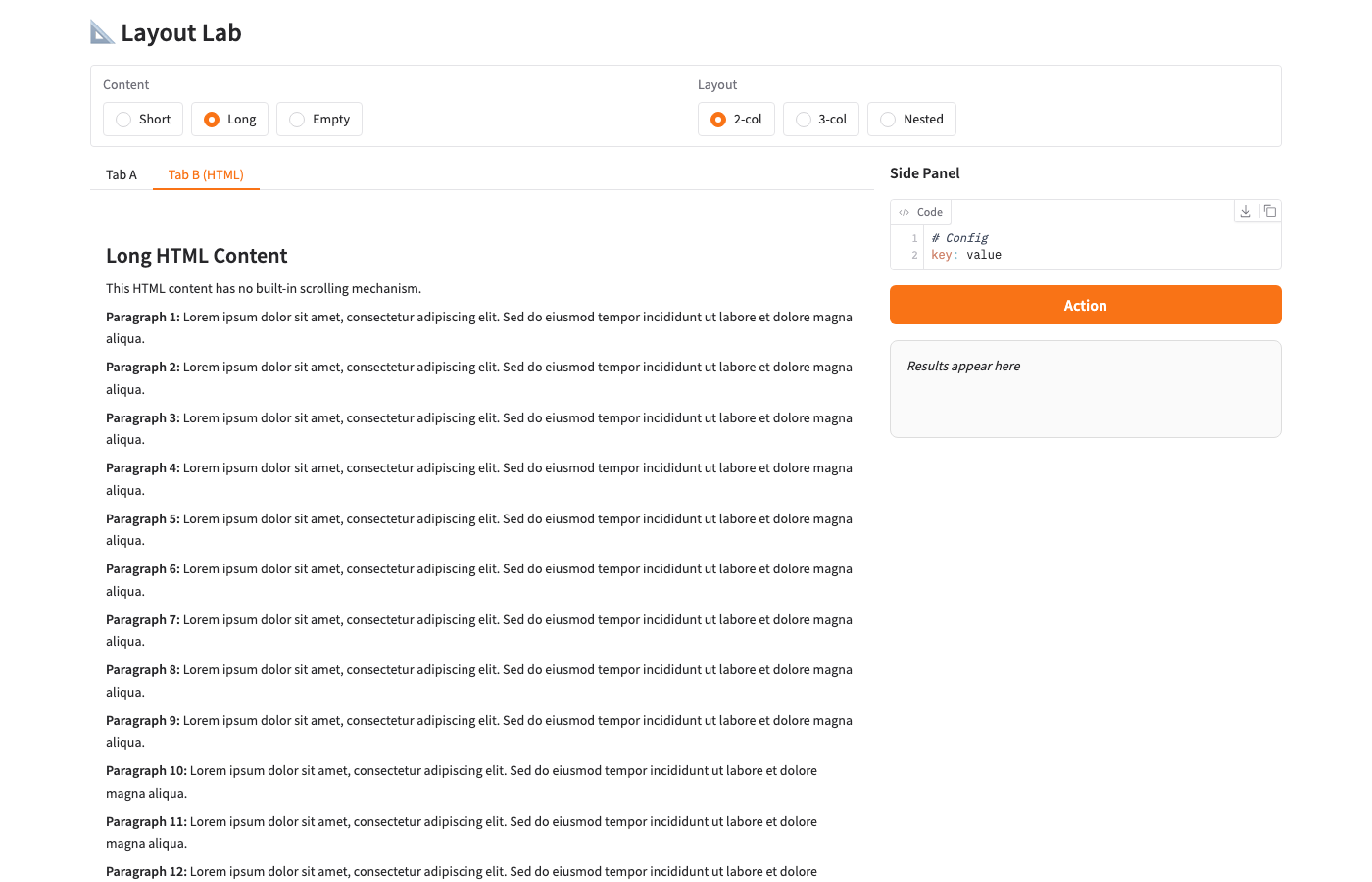The width and height of the screenshot is (1372, 882).
Task: Click the Code label bracket icon
Action: [x=904, y=212]
